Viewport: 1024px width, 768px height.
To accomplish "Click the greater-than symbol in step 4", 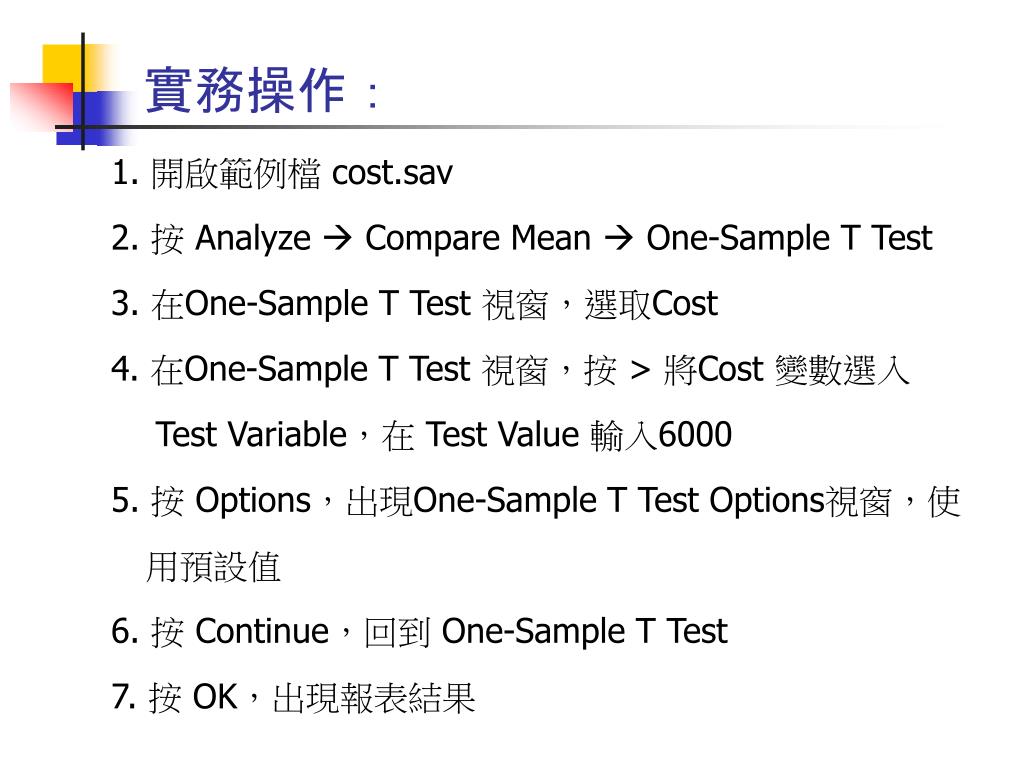I will (640, 370).
